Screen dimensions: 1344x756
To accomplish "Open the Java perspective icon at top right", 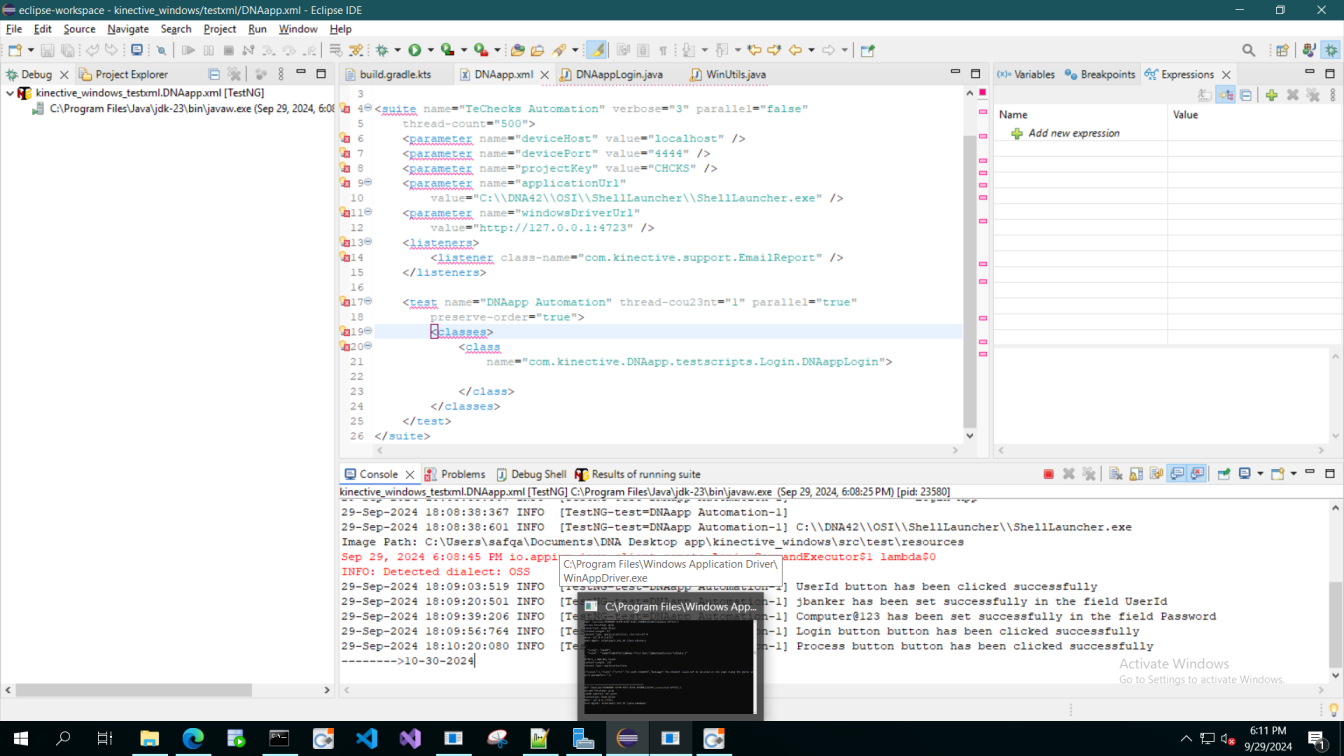I will (x=1309, y=50).
